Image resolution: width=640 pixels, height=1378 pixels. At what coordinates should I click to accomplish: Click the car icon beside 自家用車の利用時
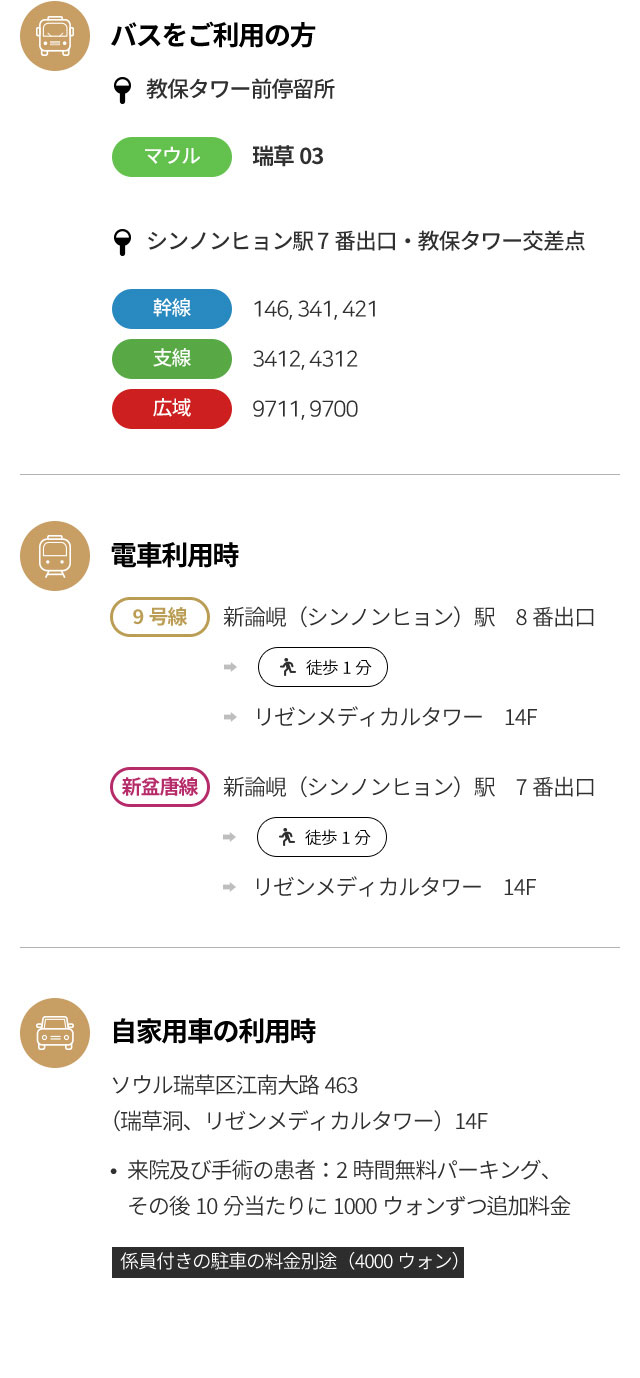coord(55,1033)
